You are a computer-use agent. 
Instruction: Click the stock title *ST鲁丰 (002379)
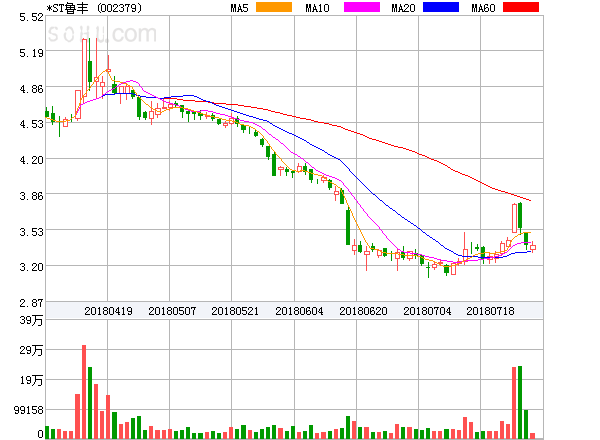[x=94, y=8]
